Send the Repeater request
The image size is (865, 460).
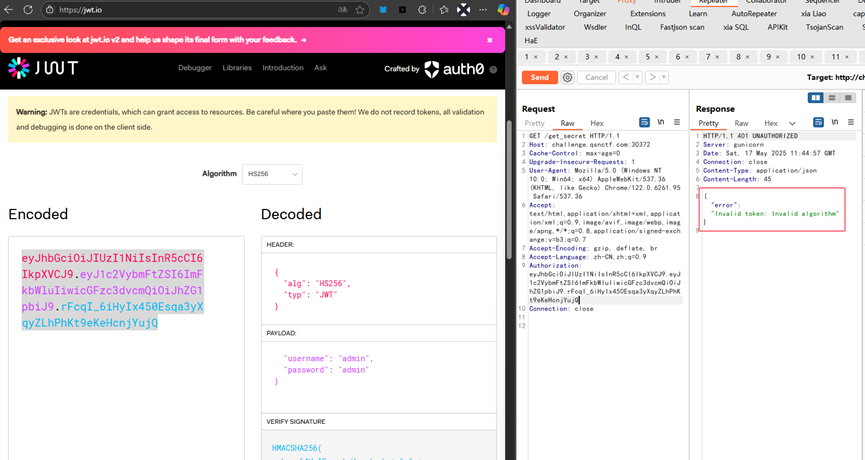click(540, 77)
